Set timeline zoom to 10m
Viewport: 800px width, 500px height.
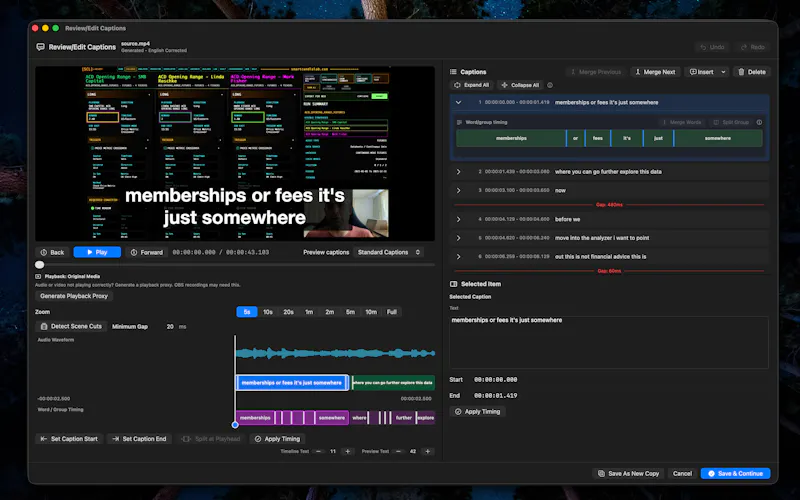point(371,312)
